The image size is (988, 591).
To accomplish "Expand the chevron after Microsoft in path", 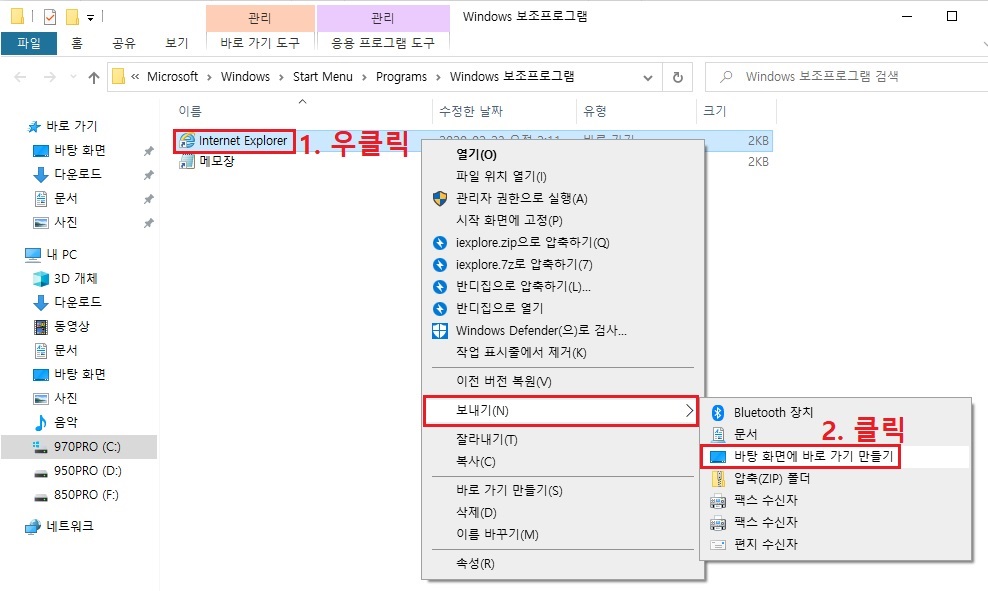I will [209, 77].
